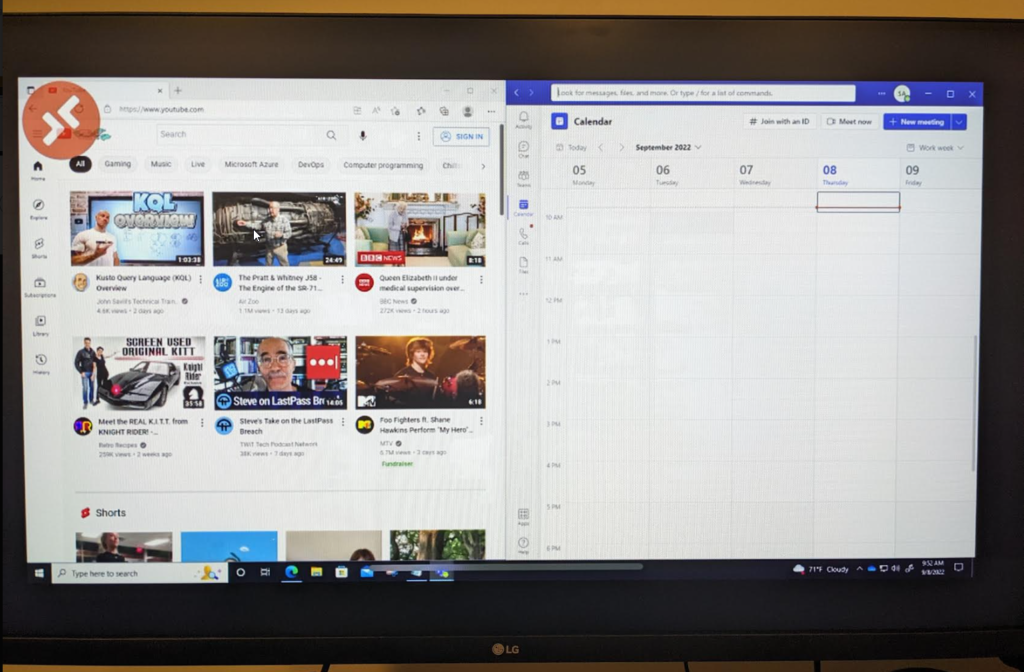Open Files in the Teams sidebar
Viewport: 1024px width, 672px height.
(x=523, y=263)
